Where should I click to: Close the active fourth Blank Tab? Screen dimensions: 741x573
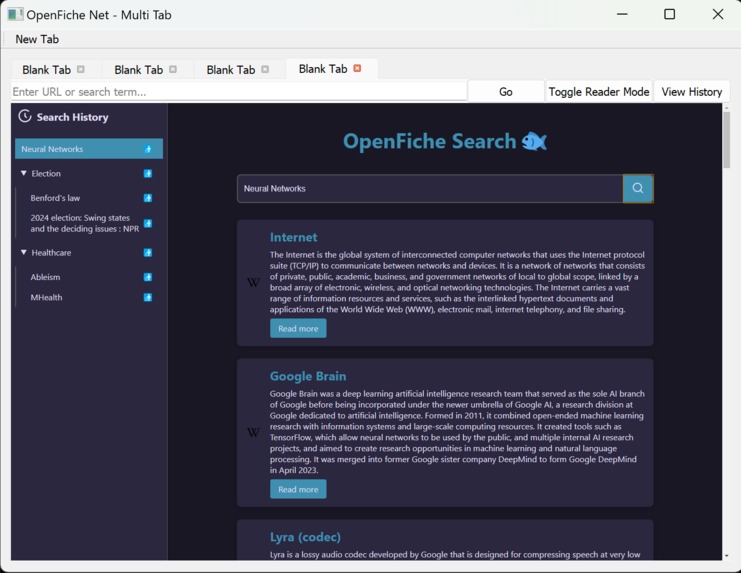pyautogui.click(x=357, y=68)
